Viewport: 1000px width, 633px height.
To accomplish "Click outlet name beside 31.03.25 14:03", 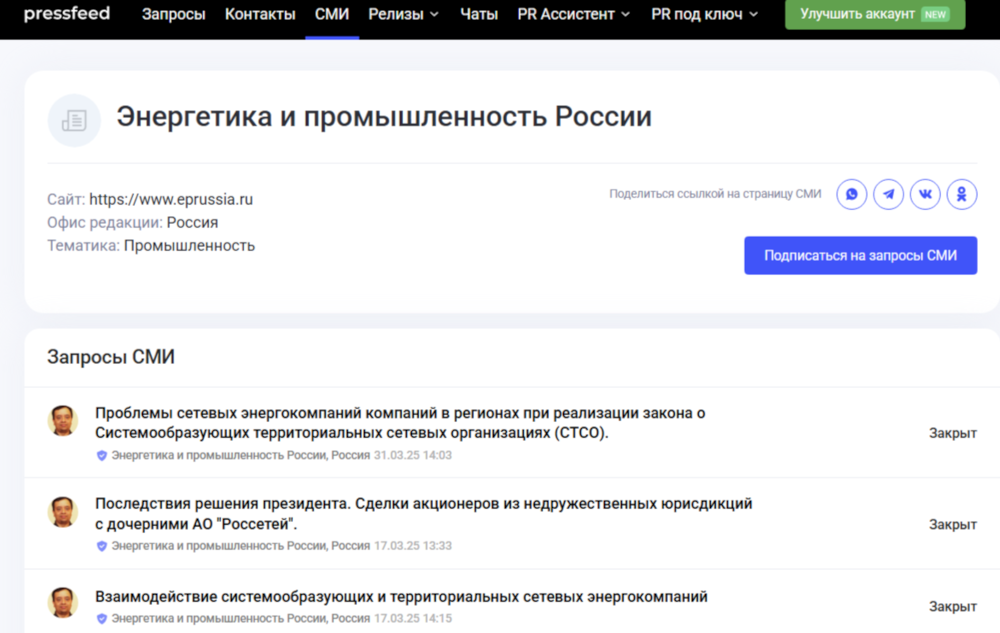I will click(240, 455).
